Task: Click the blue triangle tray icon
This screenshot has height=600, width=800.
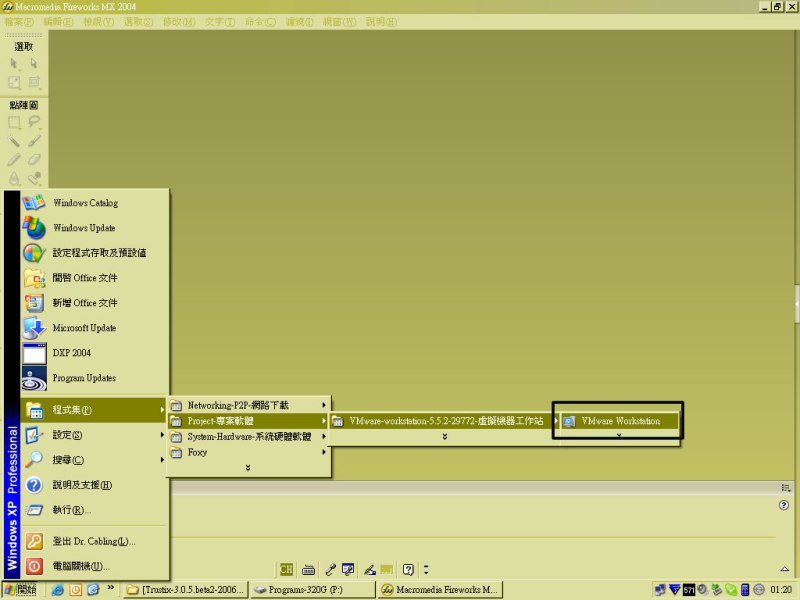Action: tap(674, 590)
